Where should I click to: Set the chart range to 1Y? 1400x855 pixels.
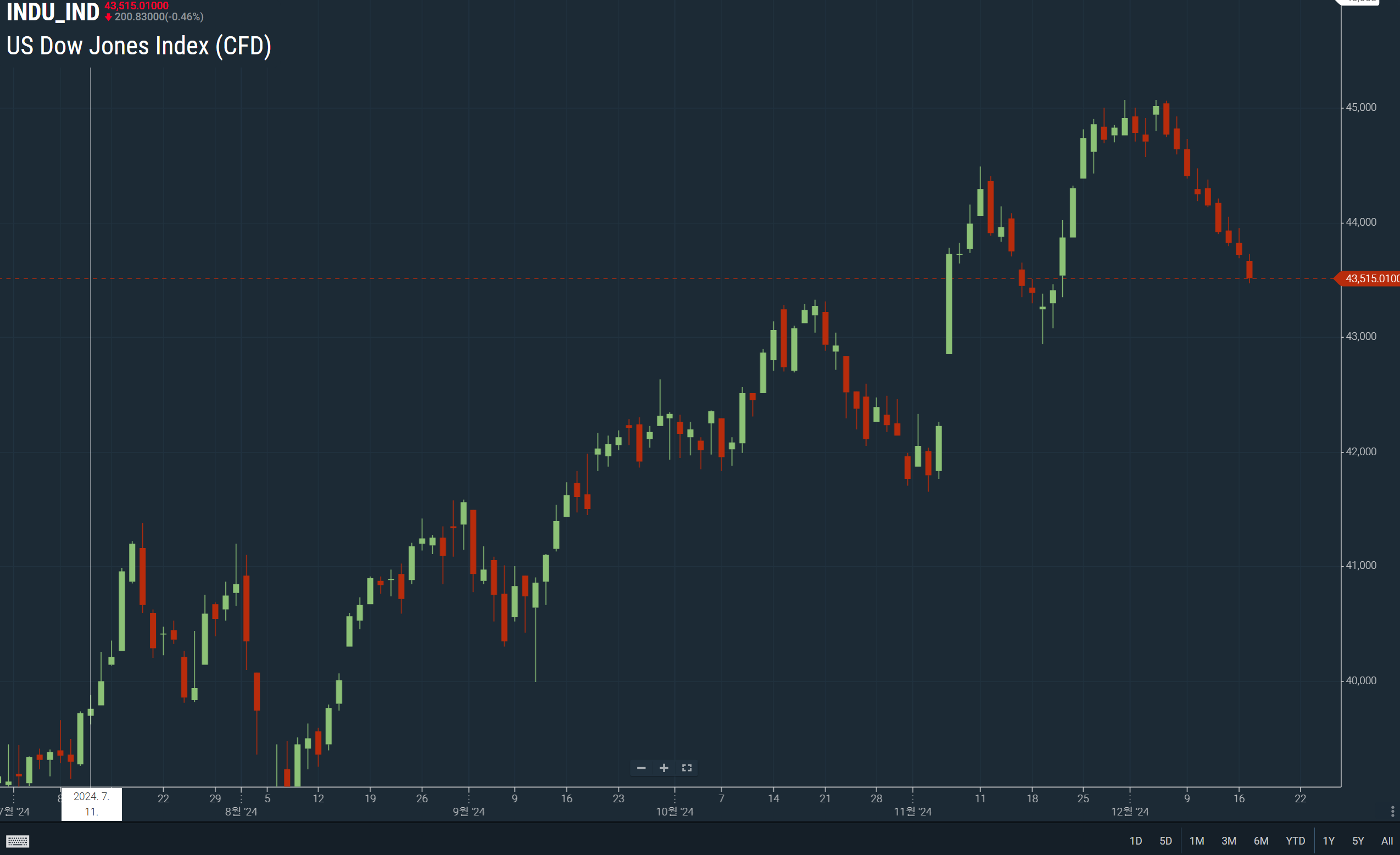coord(1329,841)
